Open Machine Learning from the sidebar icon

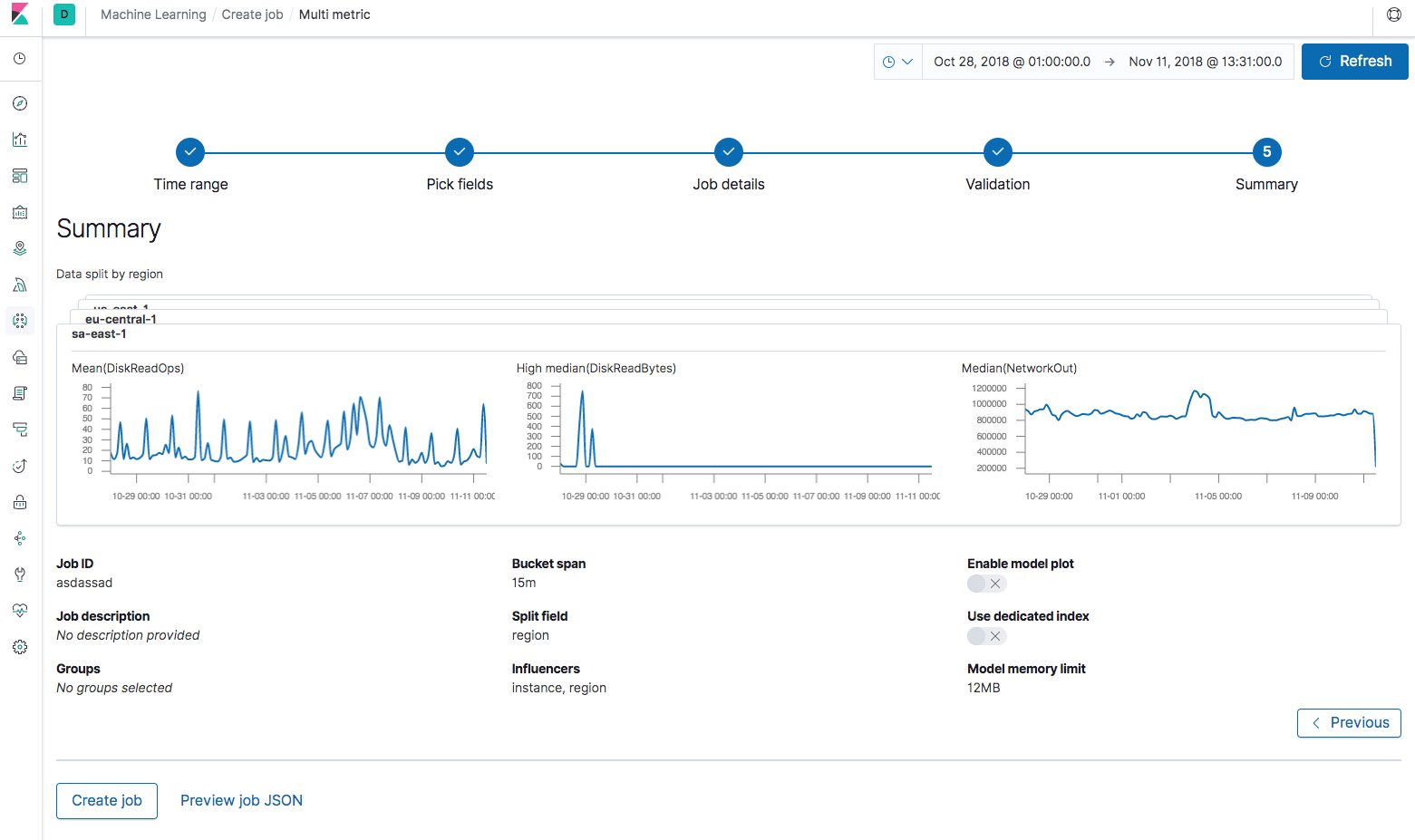(x=20, y=321)
